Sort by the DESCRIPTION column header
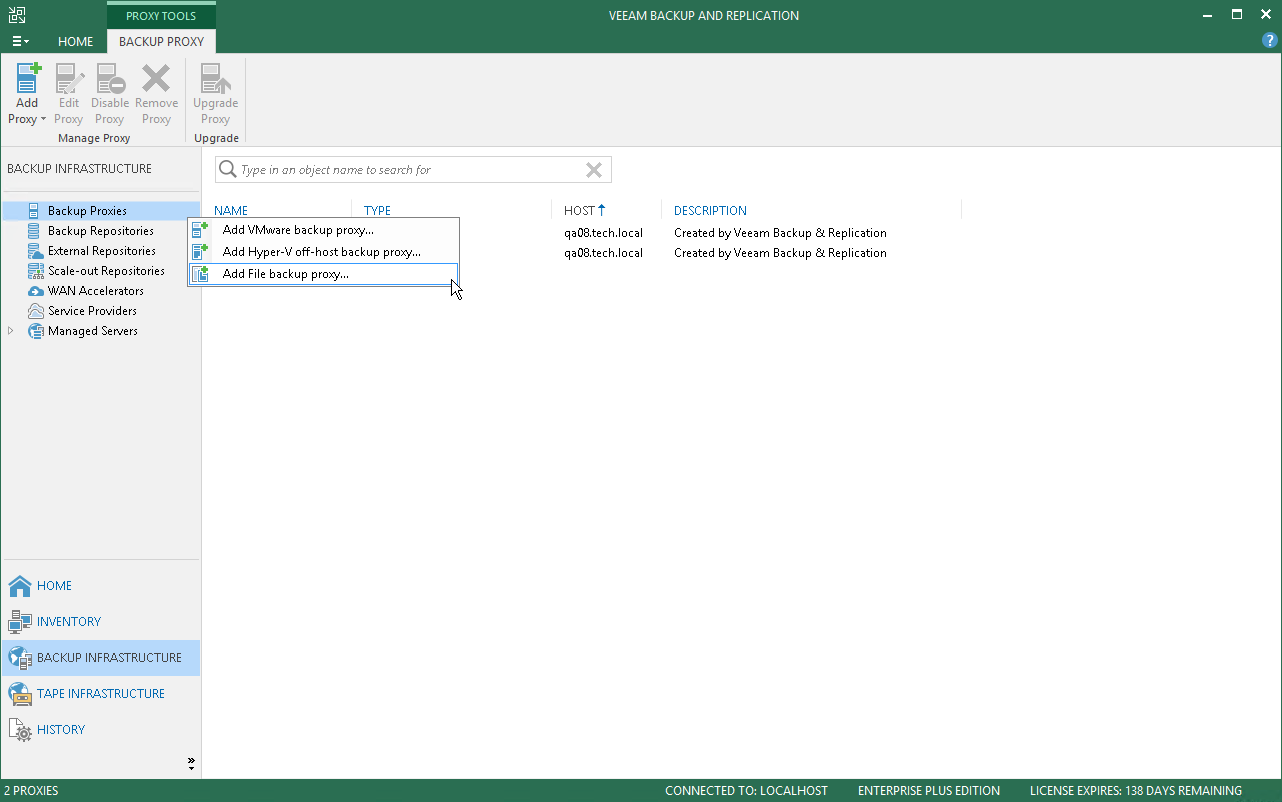 710,211
